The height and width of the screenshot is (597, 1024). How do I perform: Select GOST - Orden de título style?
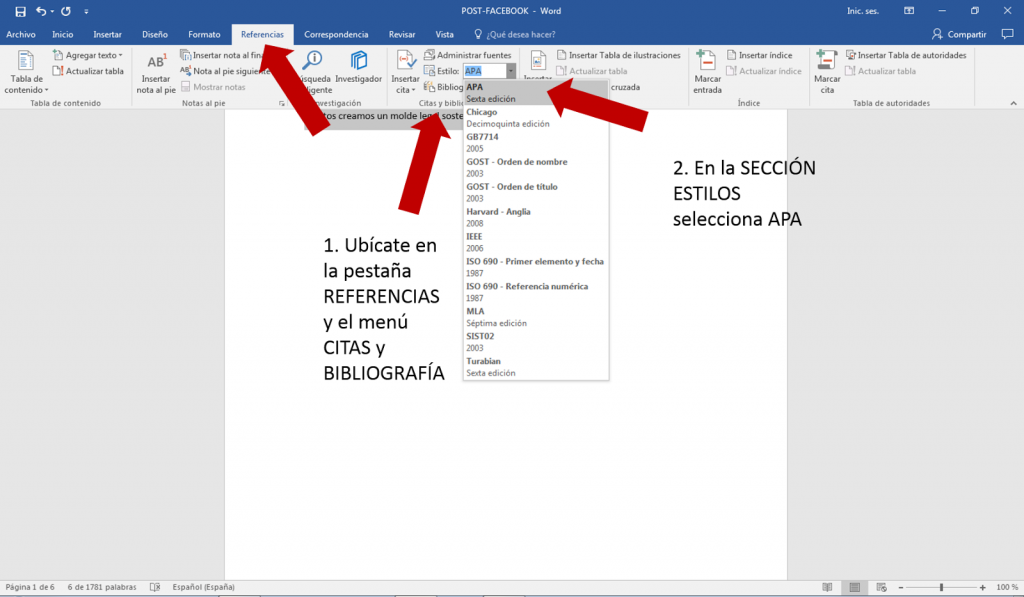coord(536,192)
